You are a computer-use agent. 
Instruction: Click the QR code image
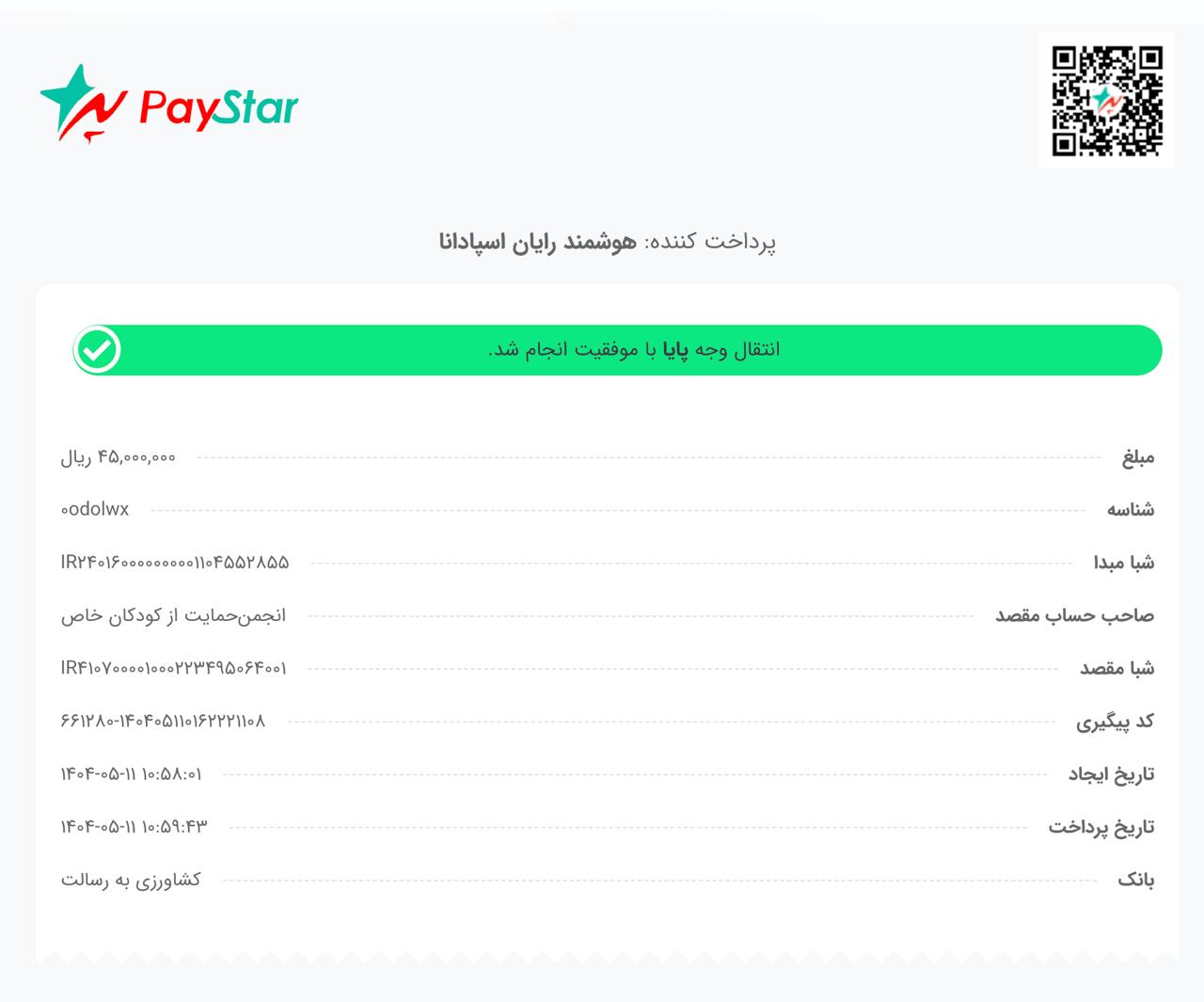pos(1107,101)
